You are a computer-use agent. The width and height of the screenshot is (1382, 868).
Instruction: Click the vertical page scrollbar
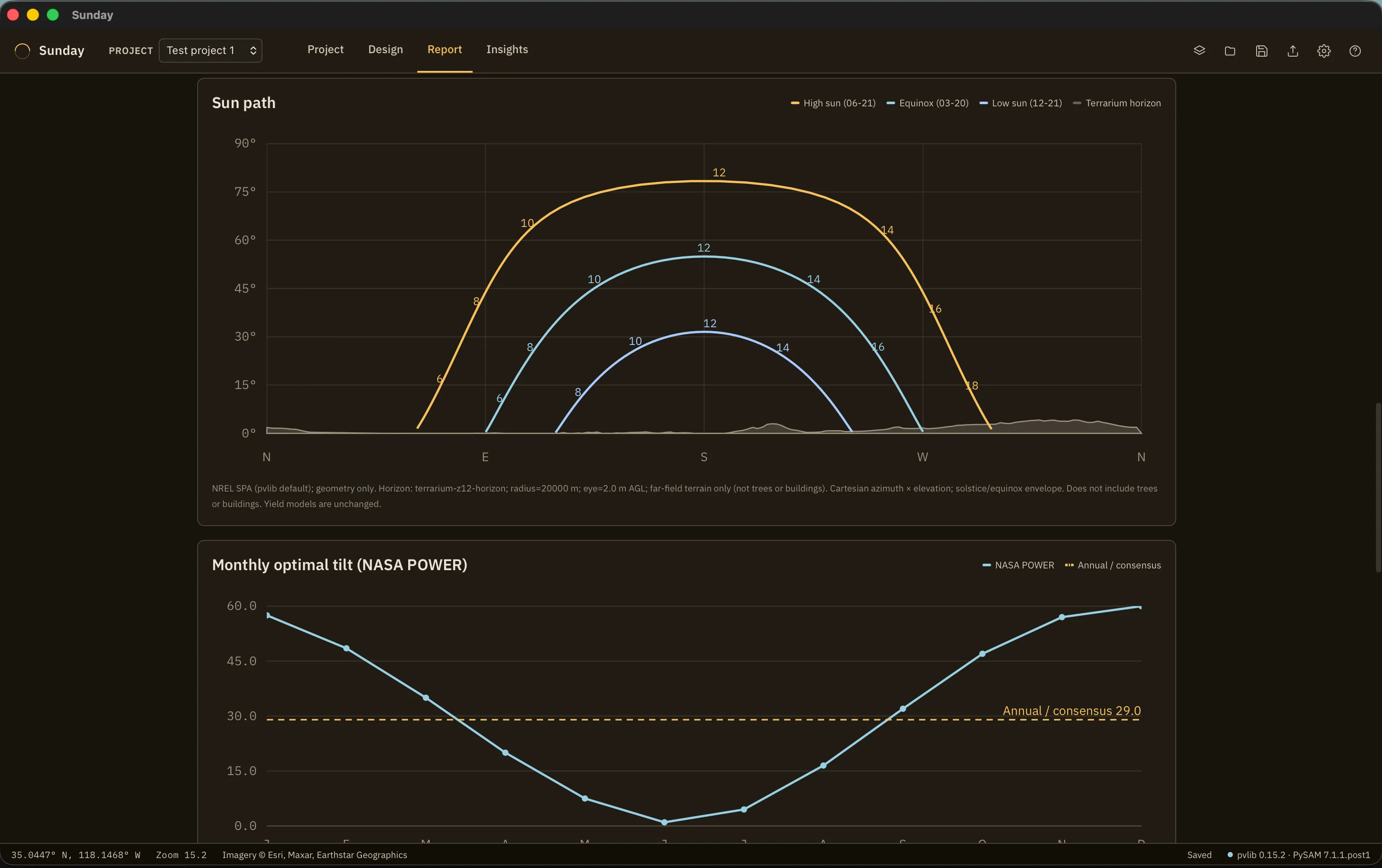[1377, 487]
